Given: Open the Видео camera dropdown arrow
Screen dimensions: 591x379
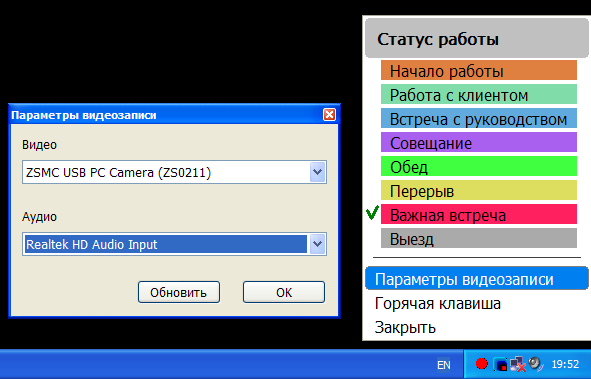Looking at the screenshot, I should tap(318, 172).
